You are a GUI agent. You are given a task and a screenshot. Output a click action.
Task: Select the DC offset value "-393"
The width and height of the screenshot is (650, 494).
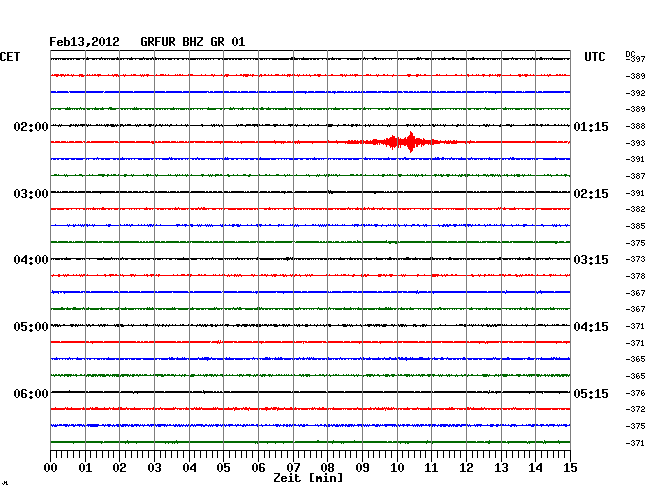[635, 143]
